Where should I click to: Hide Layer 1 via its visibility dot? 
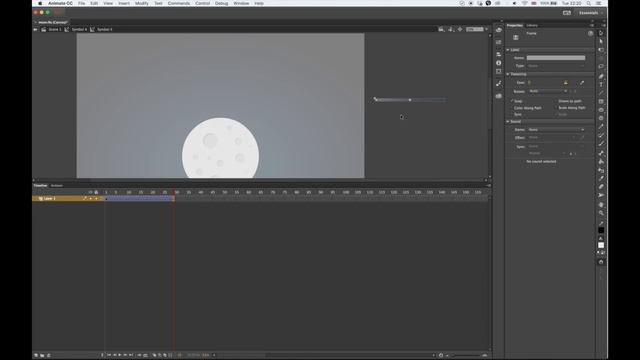[x=91, y=198]
